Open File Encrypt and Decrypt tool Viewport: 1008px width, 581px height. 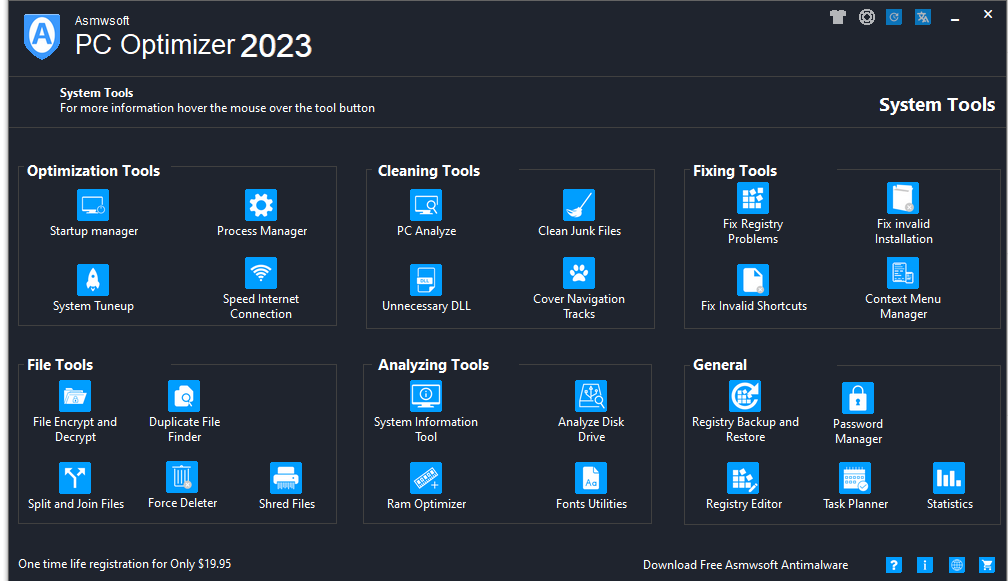coord(75,396)
